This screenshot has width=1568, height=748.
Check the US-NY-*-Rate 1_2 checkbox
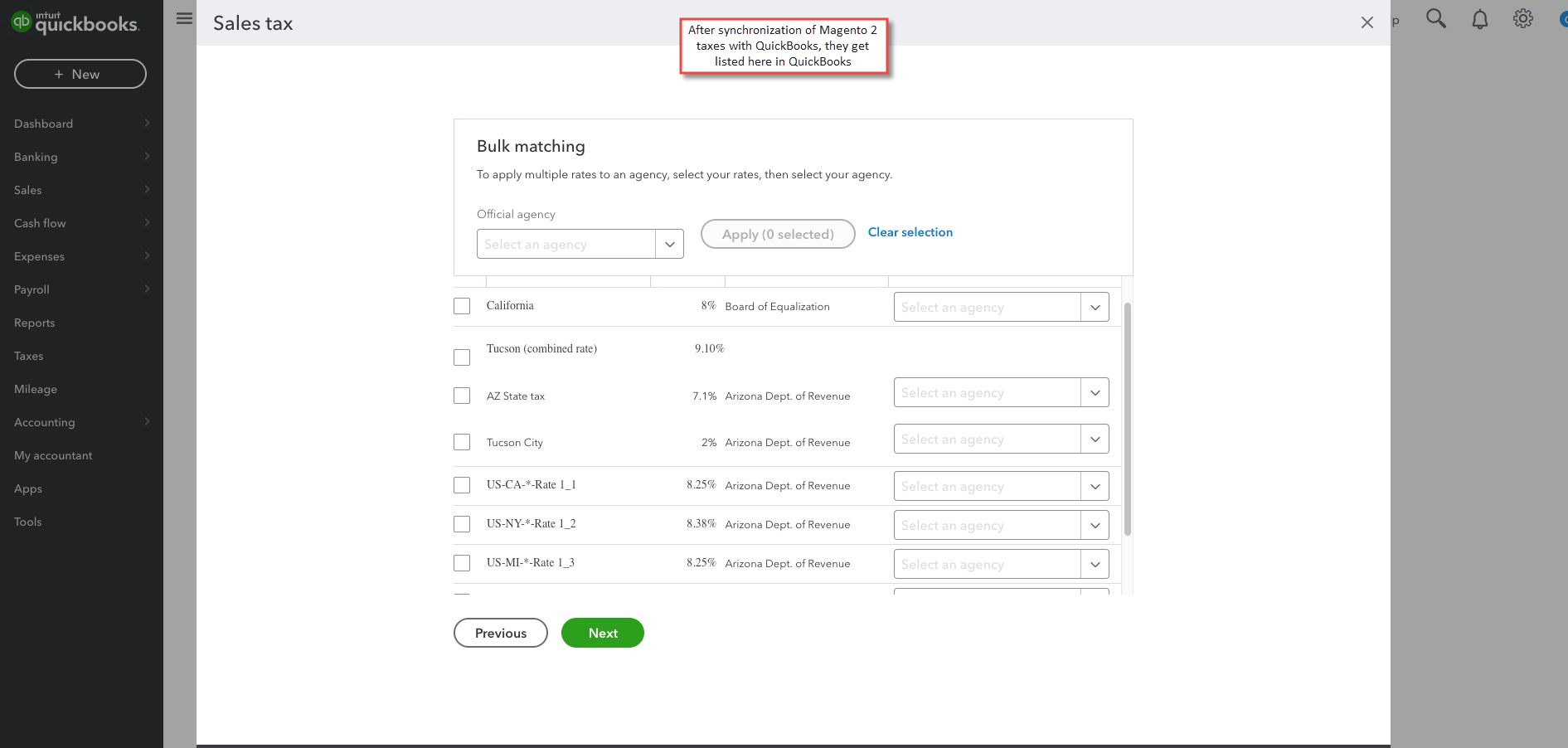click(x=462, y=524)
